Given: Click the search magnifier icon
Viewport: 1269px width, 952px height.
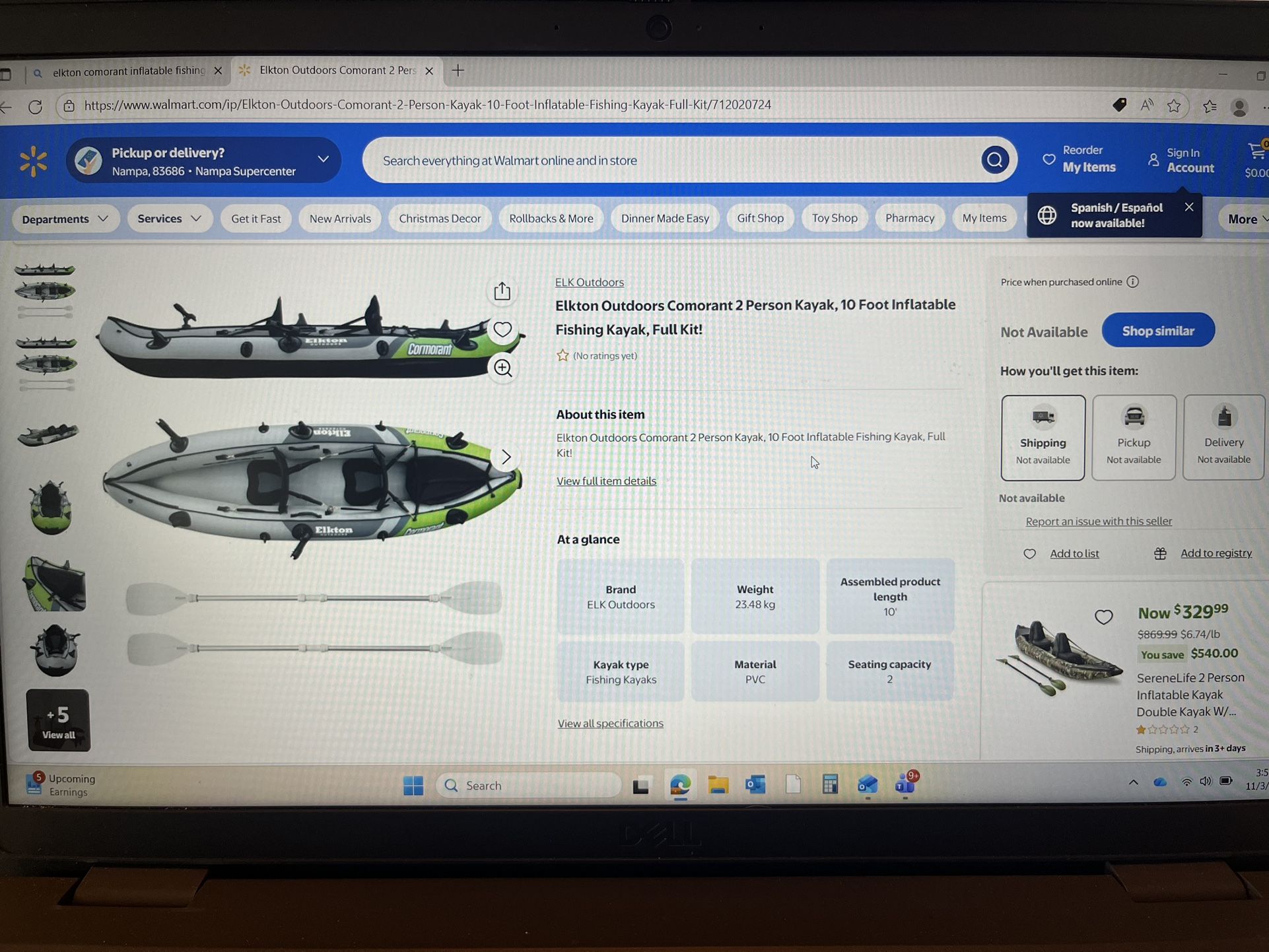Looking at the screenshot, I should (x=996, y=160).
